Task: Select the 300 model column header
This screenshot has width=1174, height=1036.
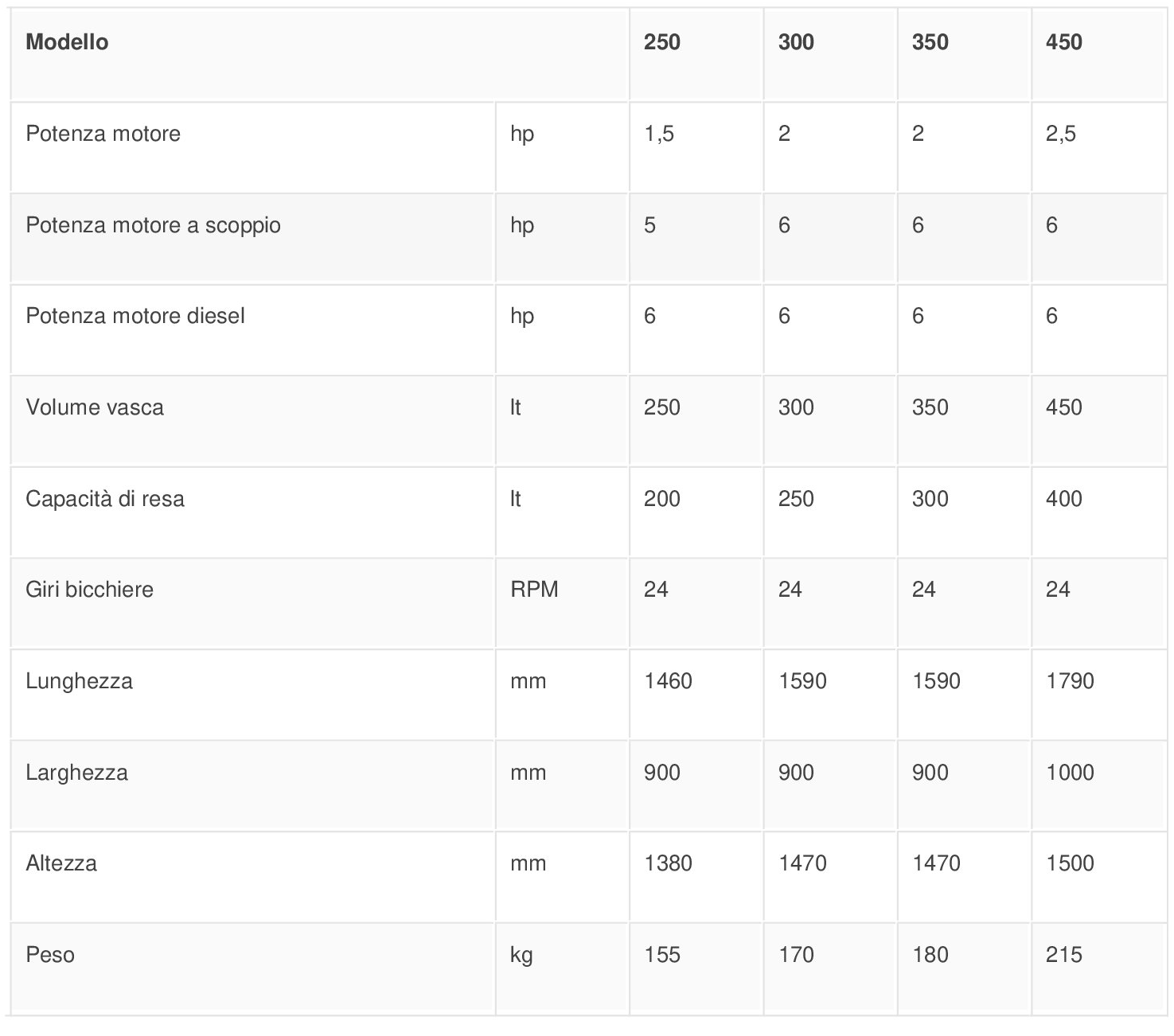Action: coord(795,42)
